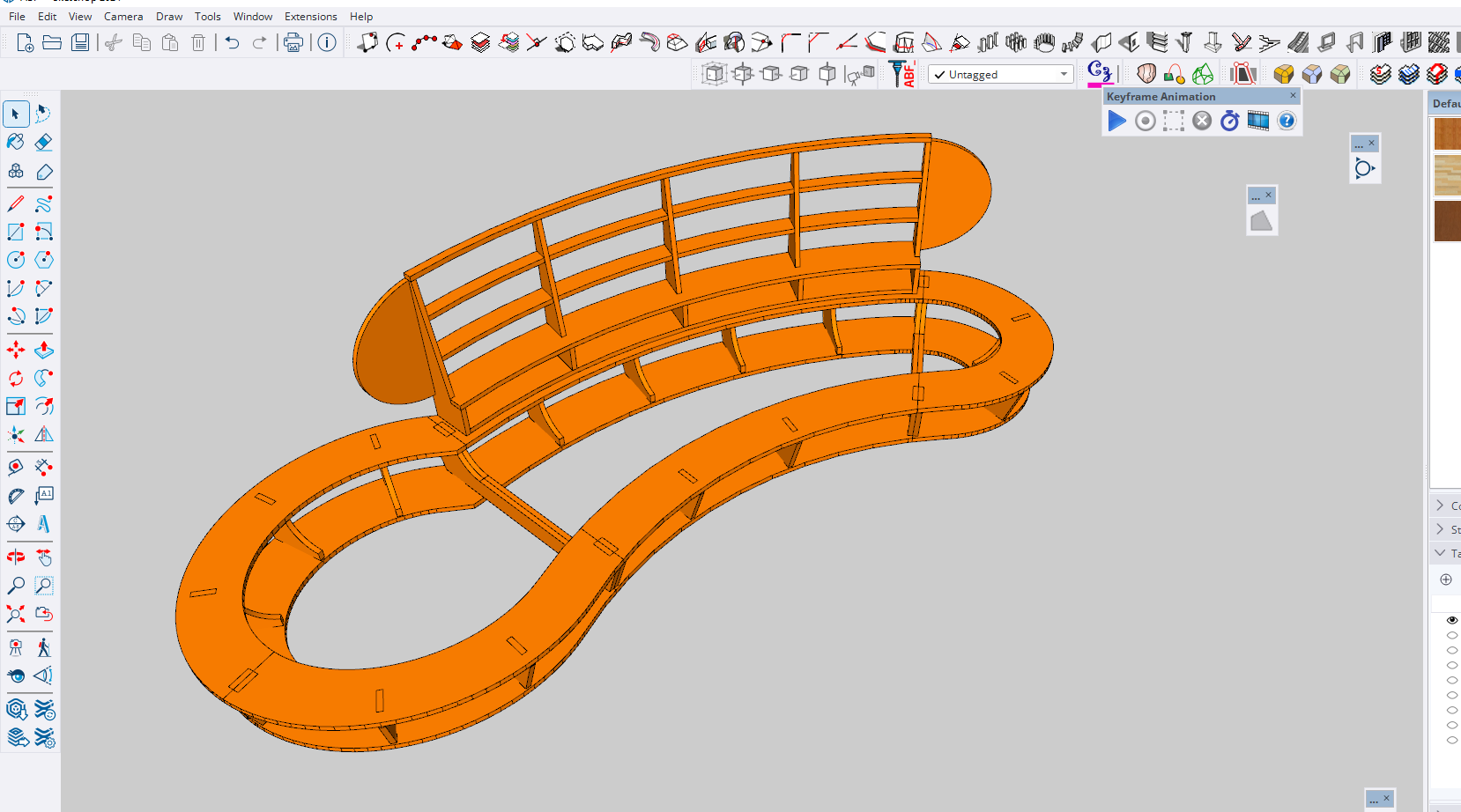
Task: Activate the Walk tool
Action: click(x=43, y=648)
